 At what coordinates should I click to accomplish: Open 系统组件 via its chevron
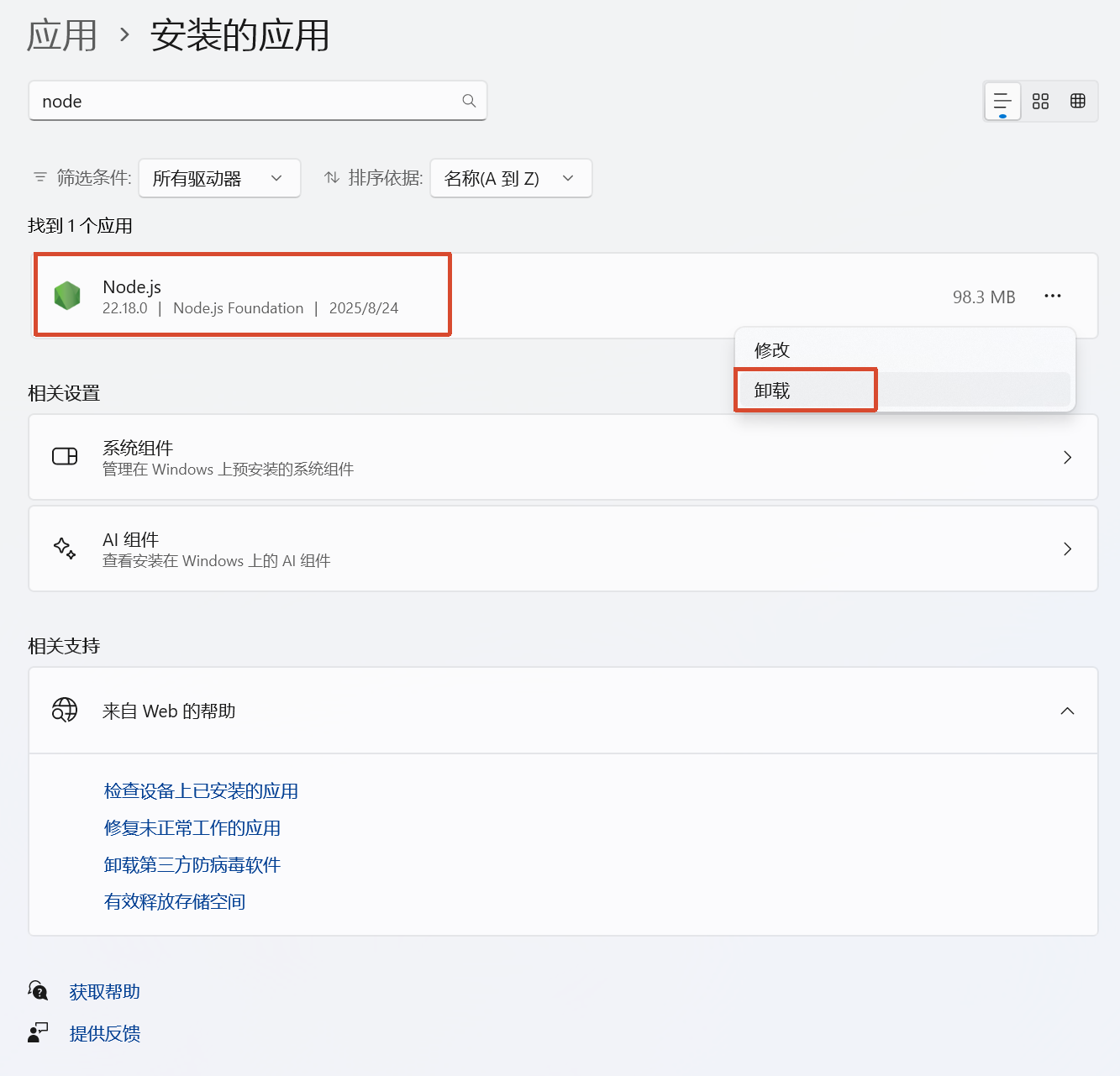click(1067, 457)
